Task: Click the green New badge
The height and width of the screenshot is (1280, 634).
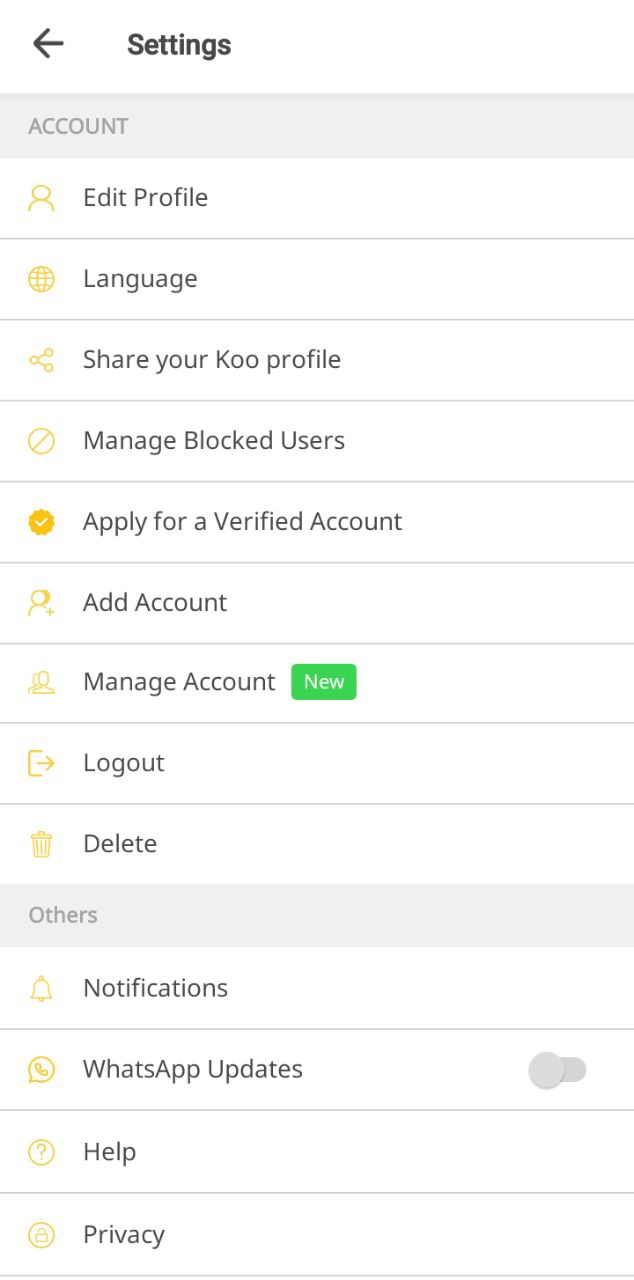Action: tap(324, 682)
